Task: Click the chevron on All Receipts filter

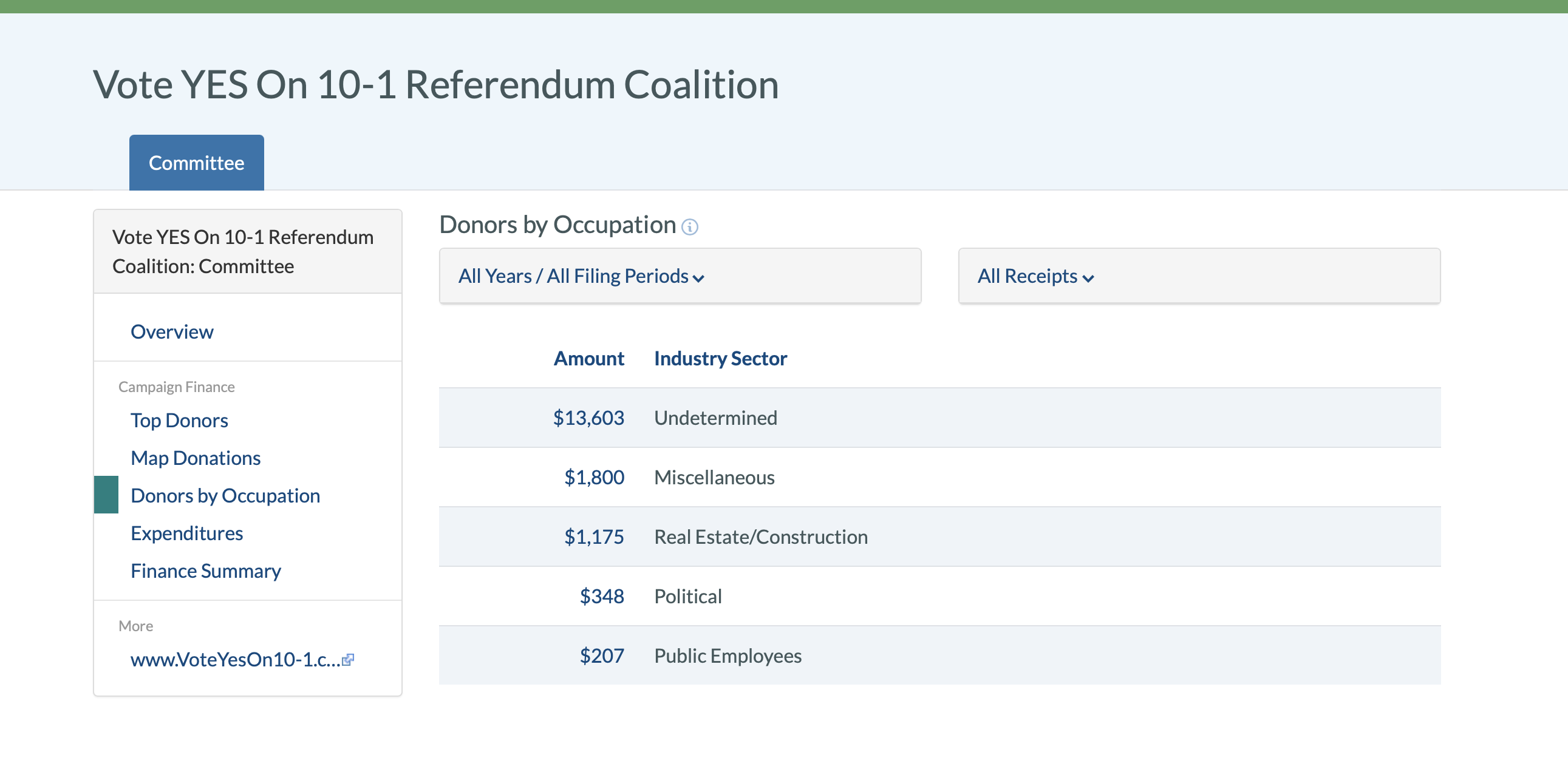Action: click(1089, 277)
